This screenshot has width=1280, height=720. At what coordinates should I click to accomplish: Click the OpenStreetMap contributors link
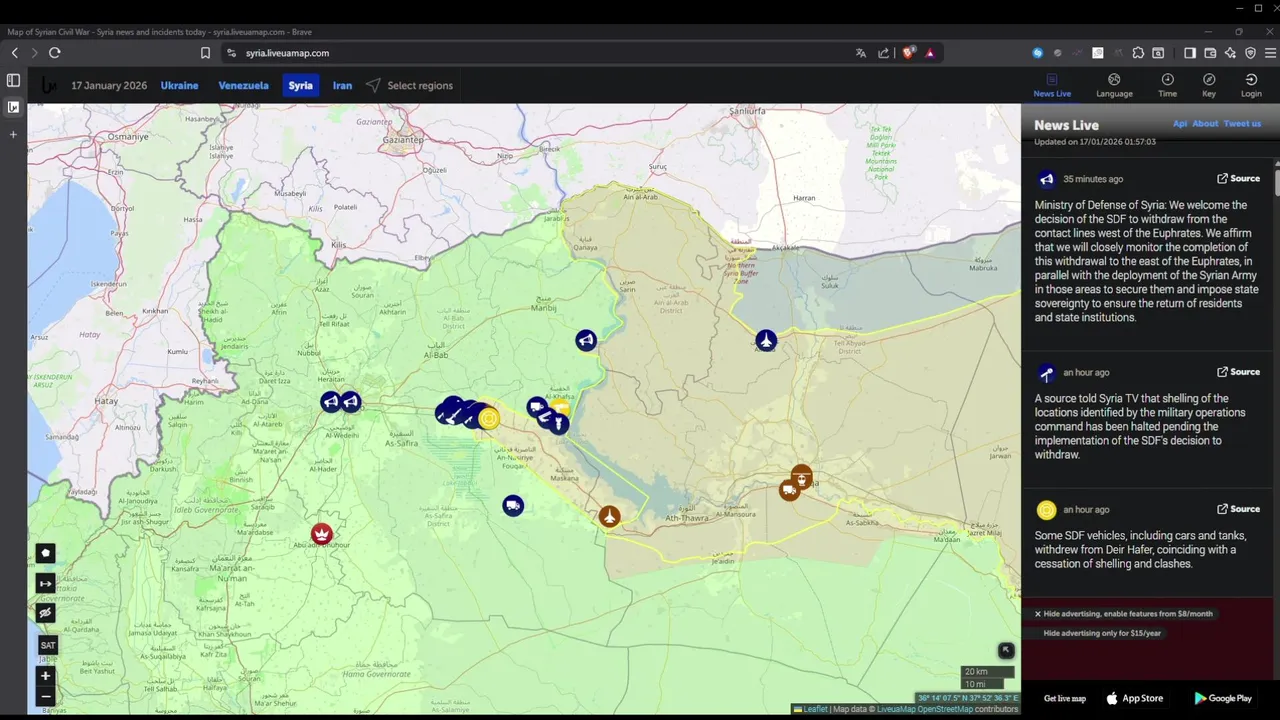(945, 709)
